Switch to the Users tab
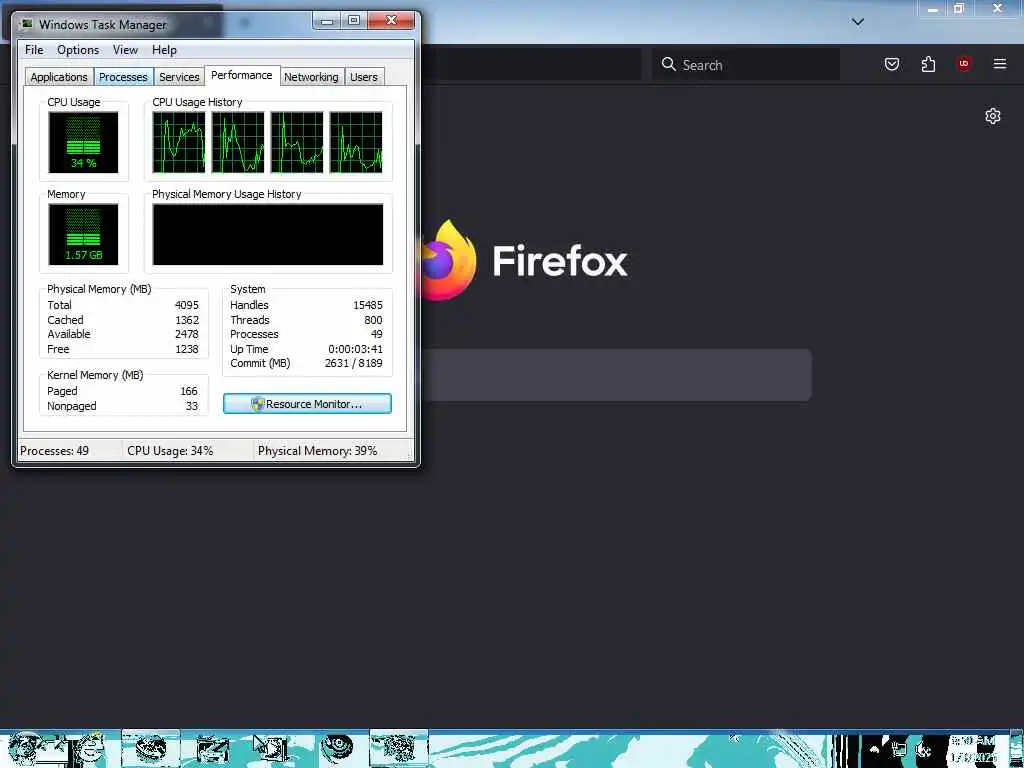Screen dimensions: 1024x768 364,77
